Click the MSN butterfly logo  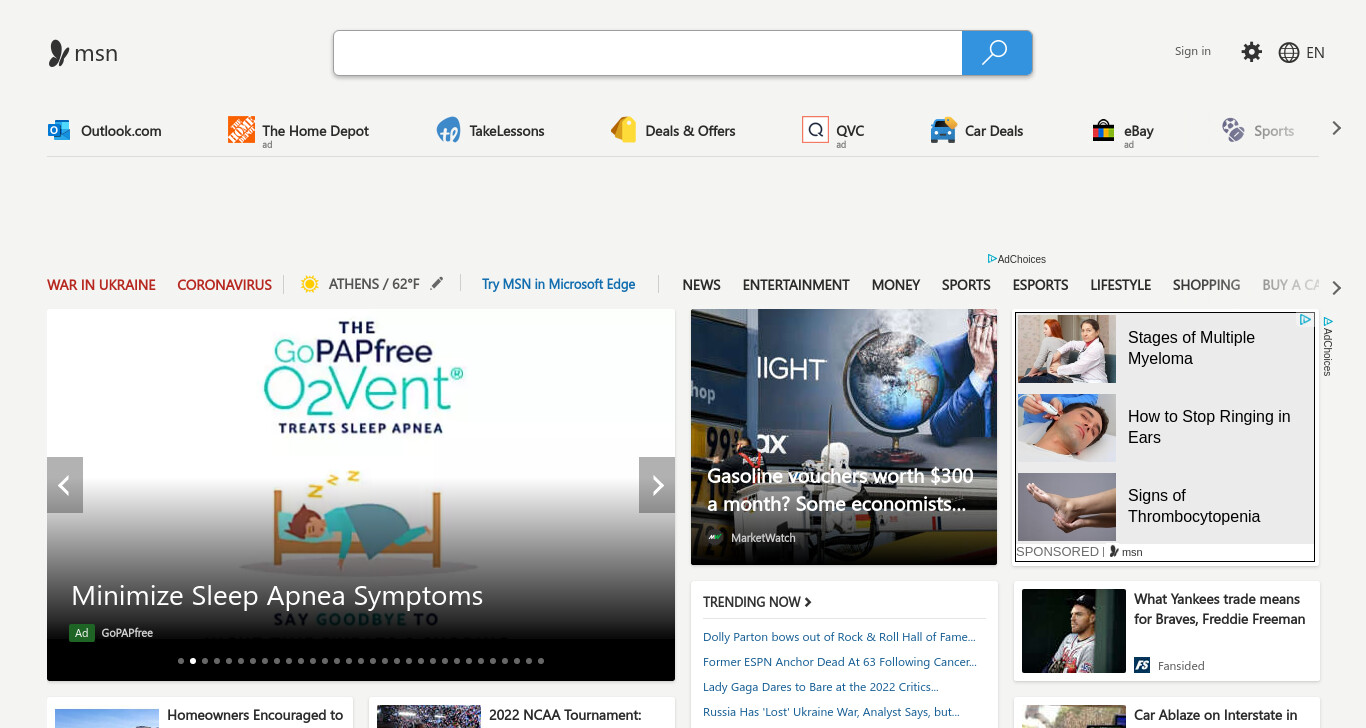click(59, 53)
